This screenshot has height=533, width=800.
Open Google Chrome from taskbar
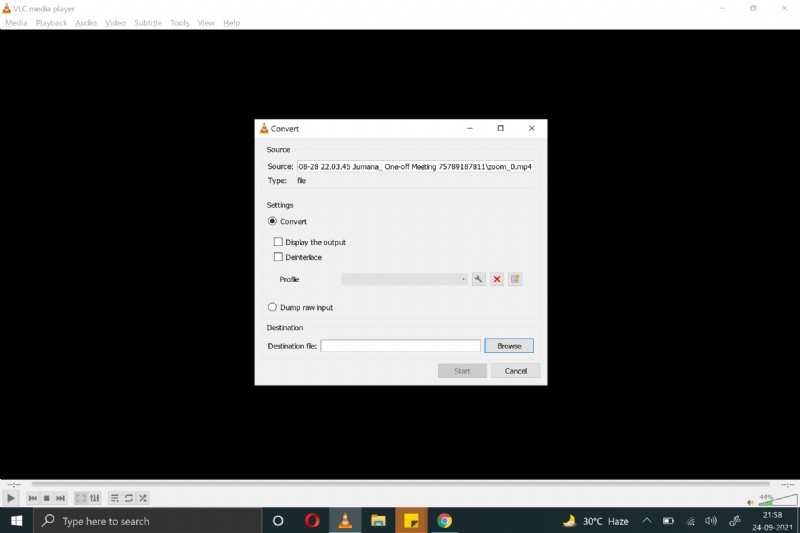click(444, 521)
